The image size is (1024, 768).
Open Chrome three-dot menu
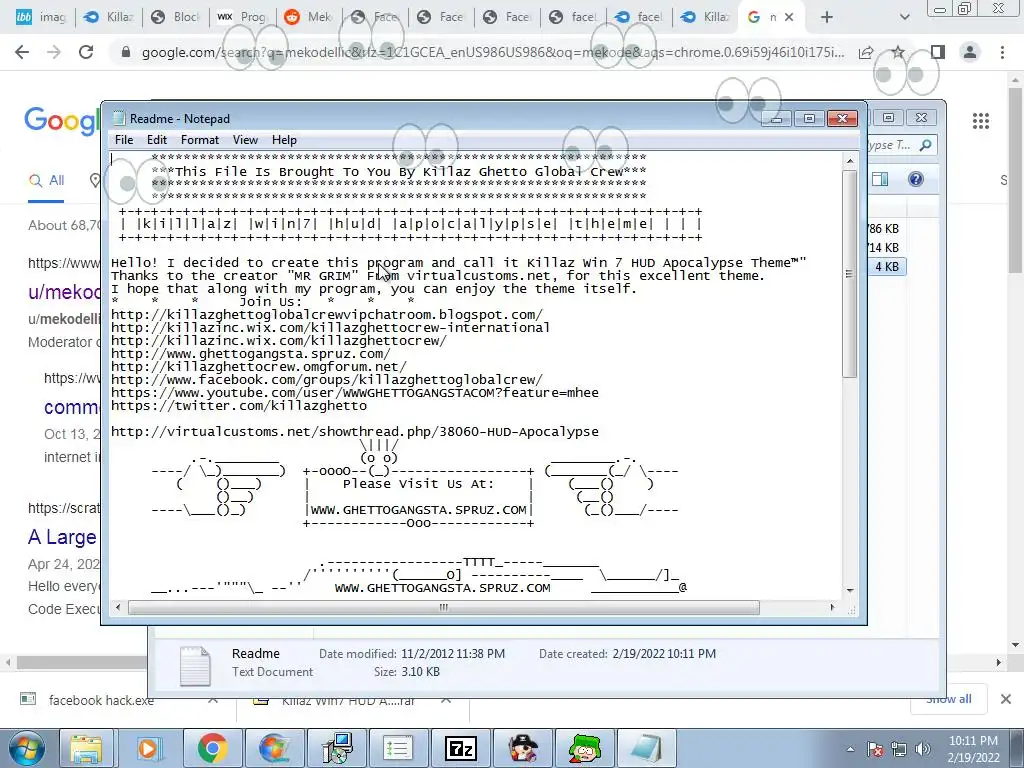coord(1002,52)
